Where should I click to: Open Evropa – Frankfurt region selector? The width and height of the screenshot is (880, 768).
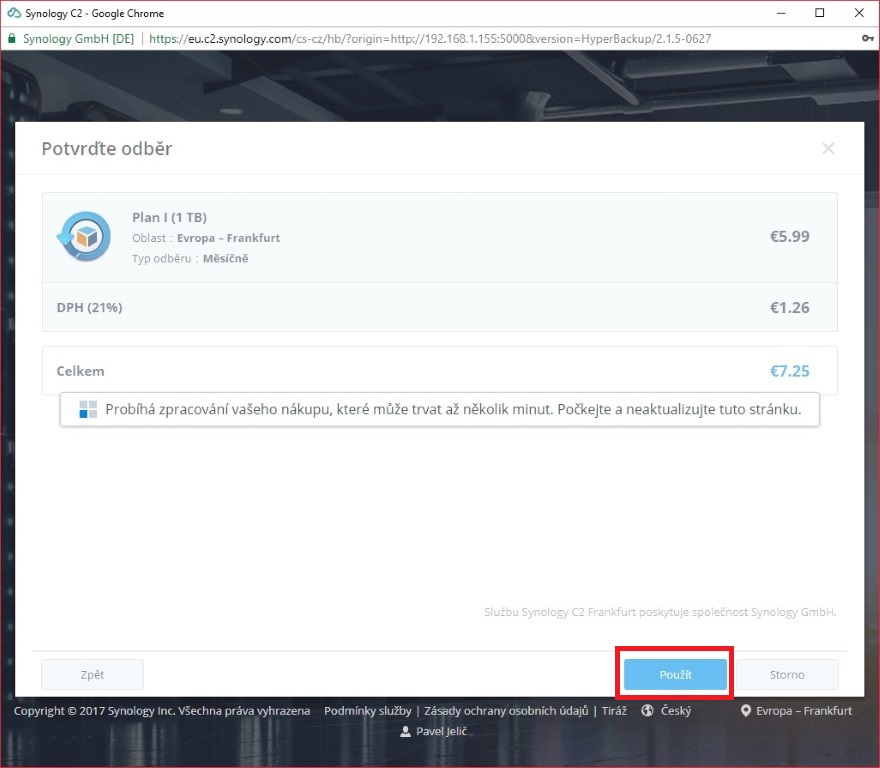pos(804,711)
